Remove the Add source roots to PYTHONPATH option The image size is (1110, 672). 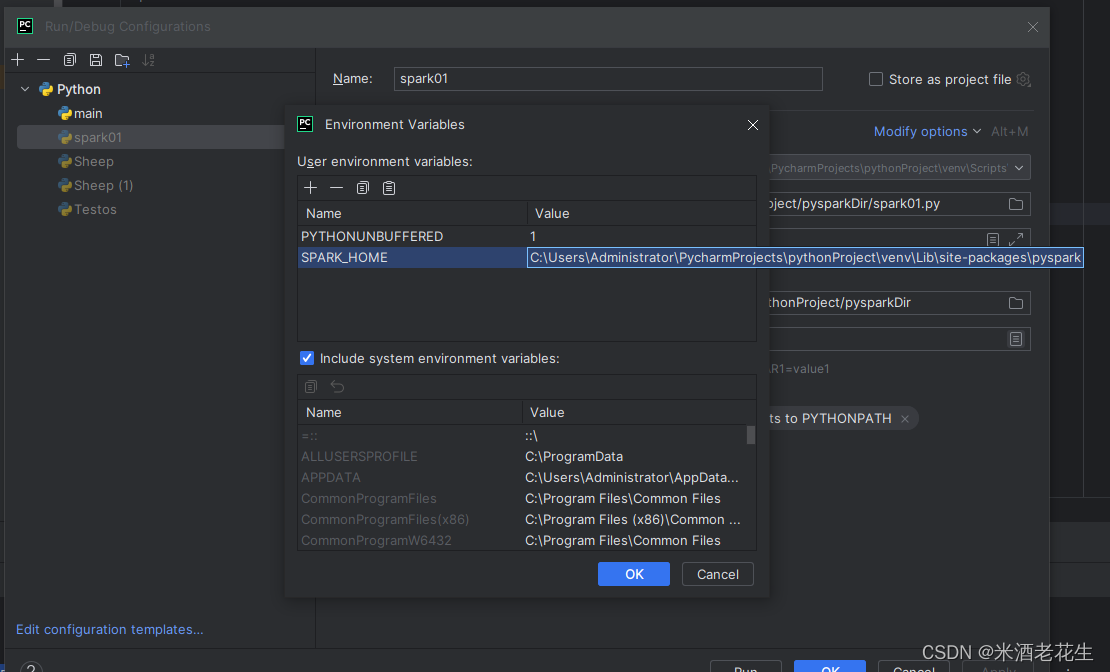pos(905,418)
